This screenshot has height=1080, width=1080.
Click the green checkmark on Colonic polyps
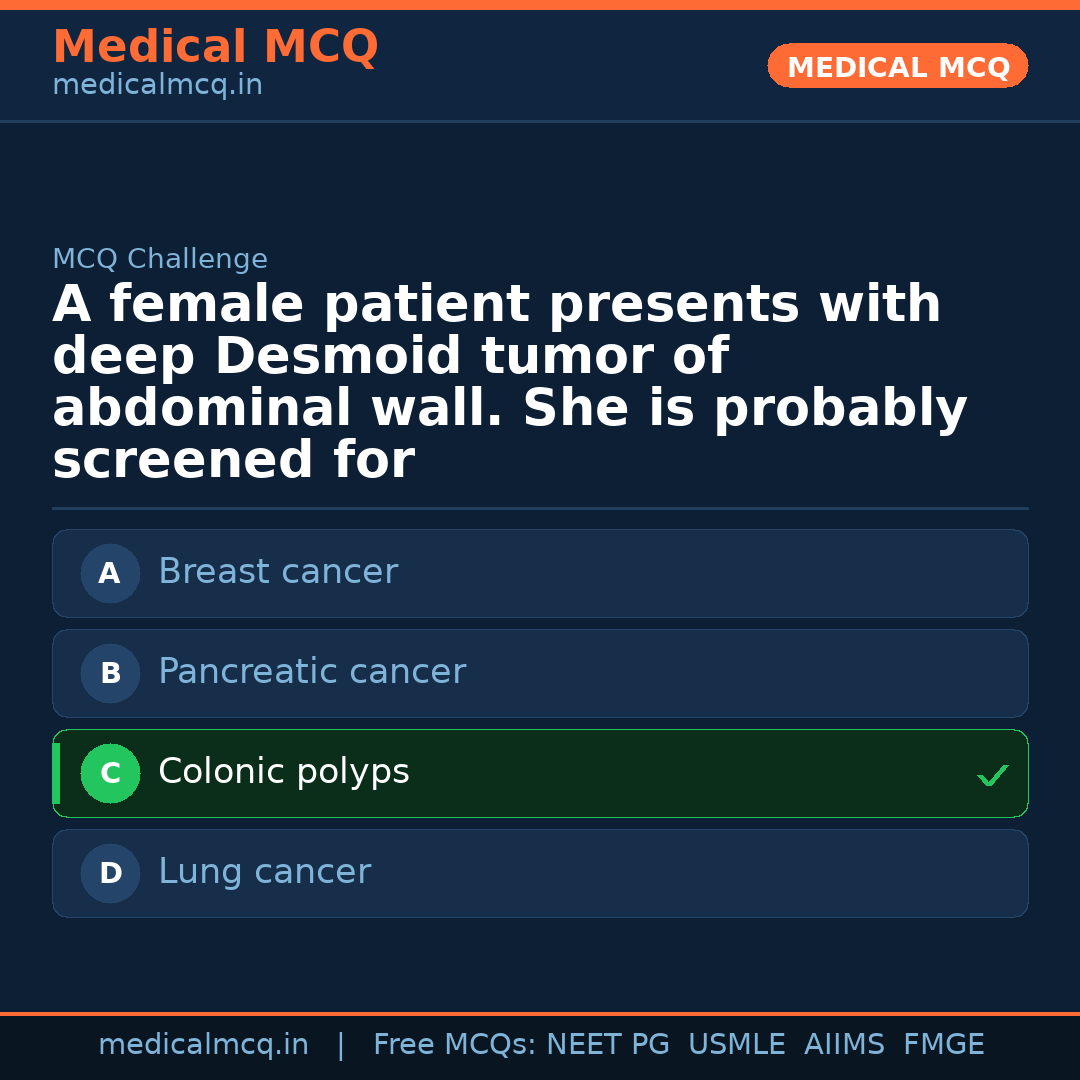click(992, 775)
